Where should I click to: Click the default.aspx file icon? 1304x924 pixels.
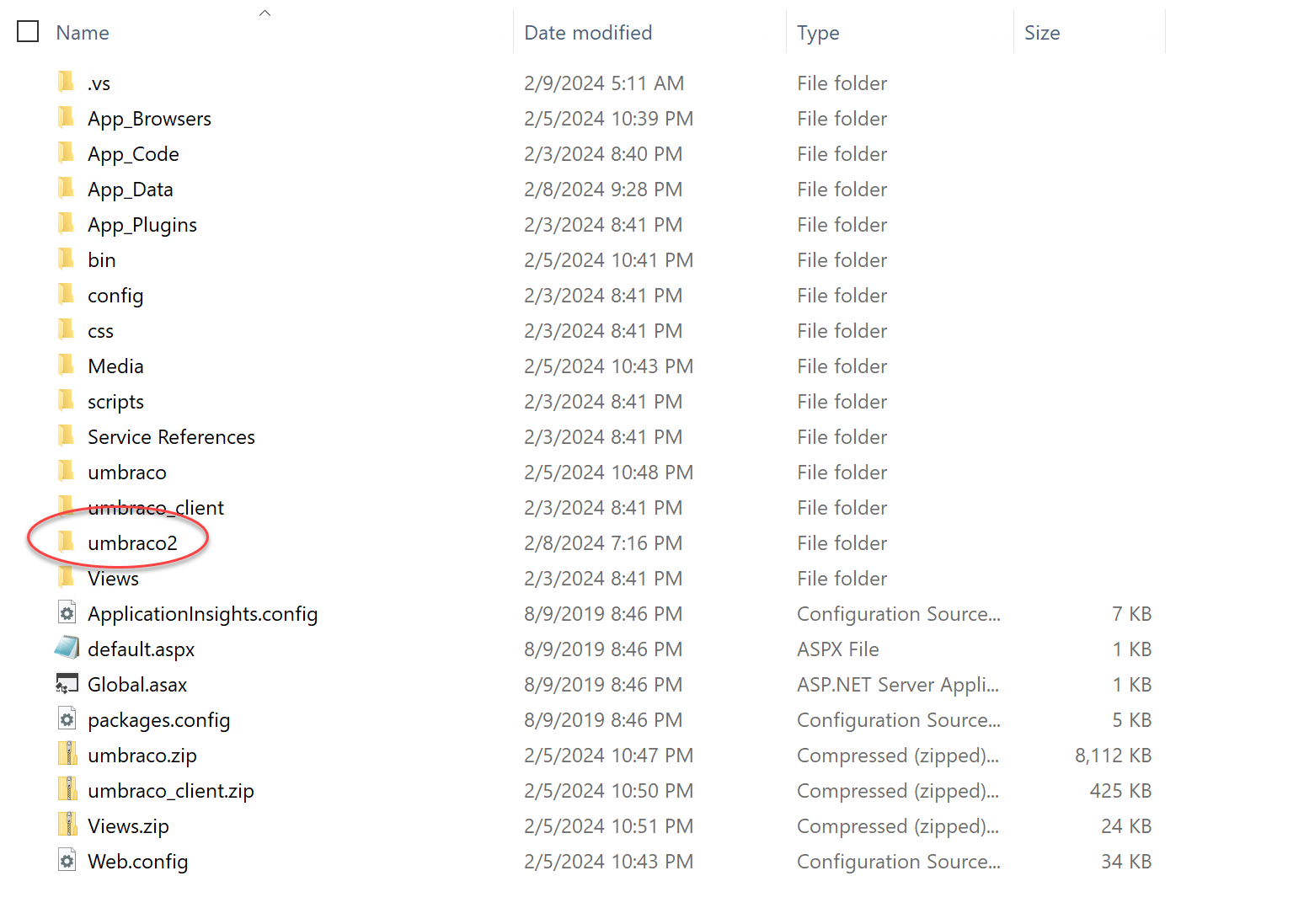click(x=67, y=648)
